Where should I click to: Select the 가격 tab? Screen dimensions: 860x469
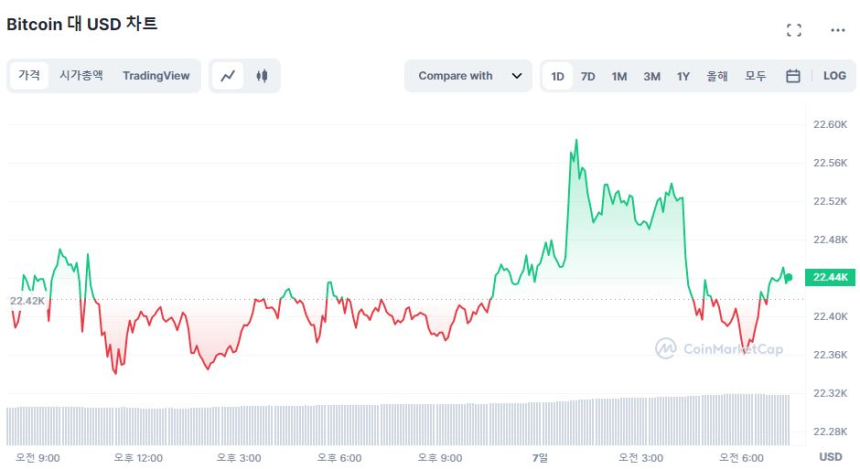tap(29, 76)
